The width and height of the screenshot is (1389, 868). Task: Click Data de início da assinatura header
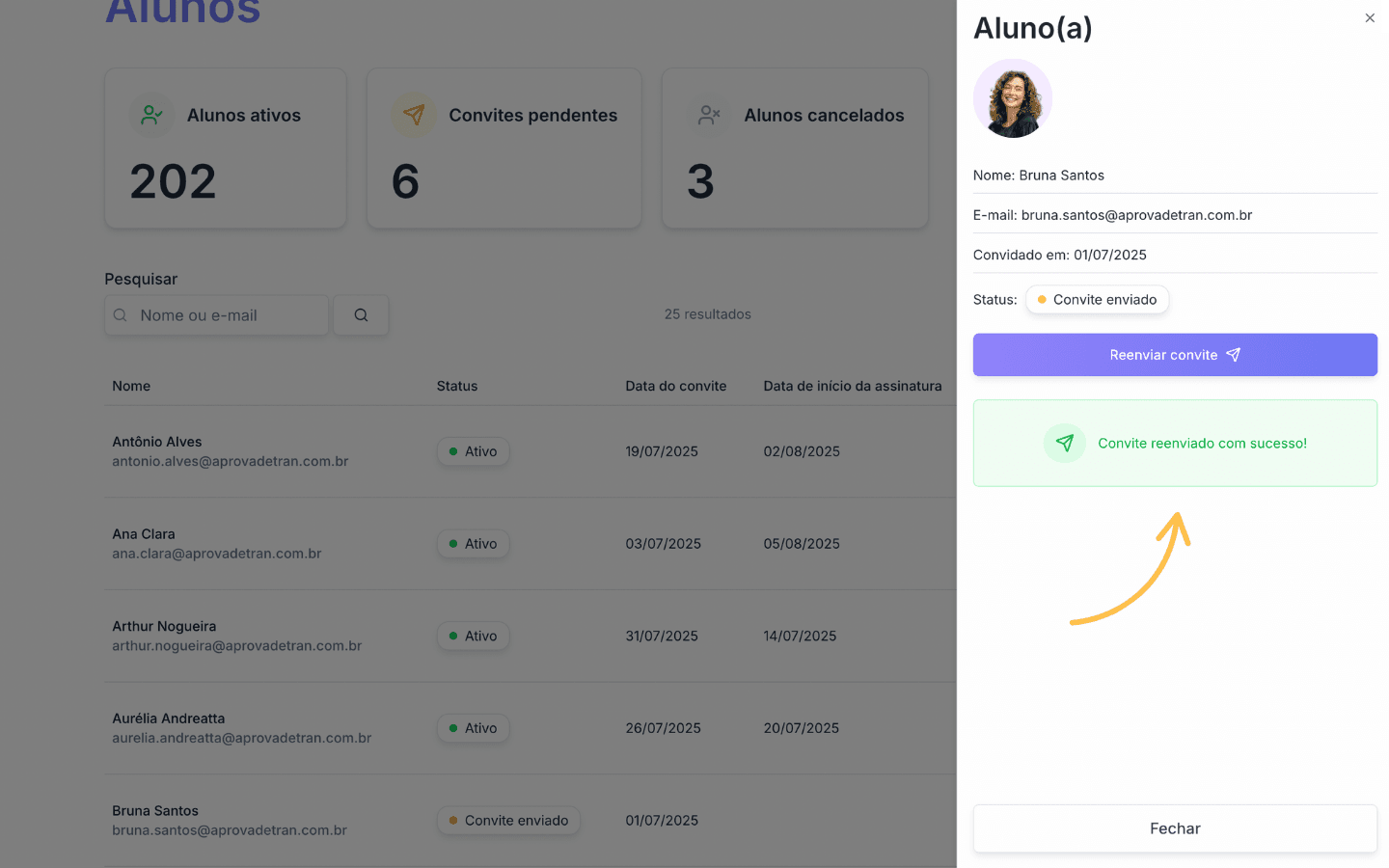pyautogui.click(x=853, y=386)
